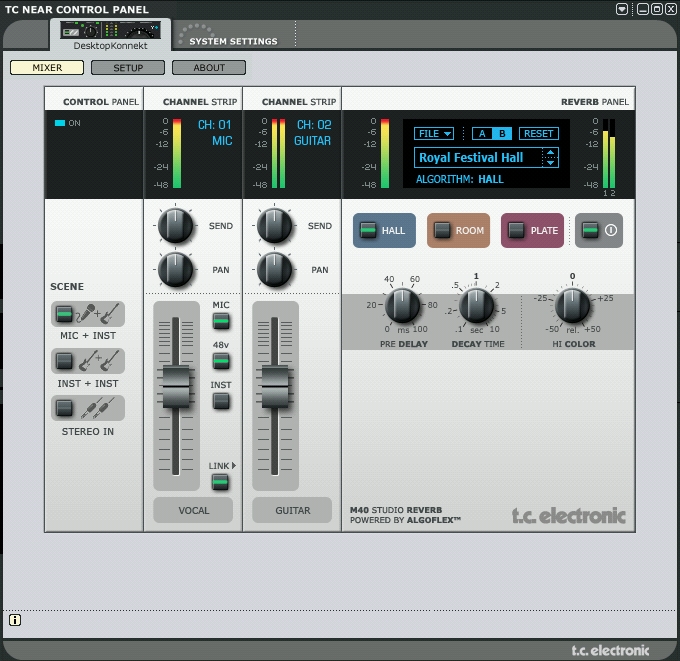The height and width of the screenshot is (661, 680).
Task: Click the CH: 01 MIC level meter
Action: pyautogui.click(x=177, y=153)
